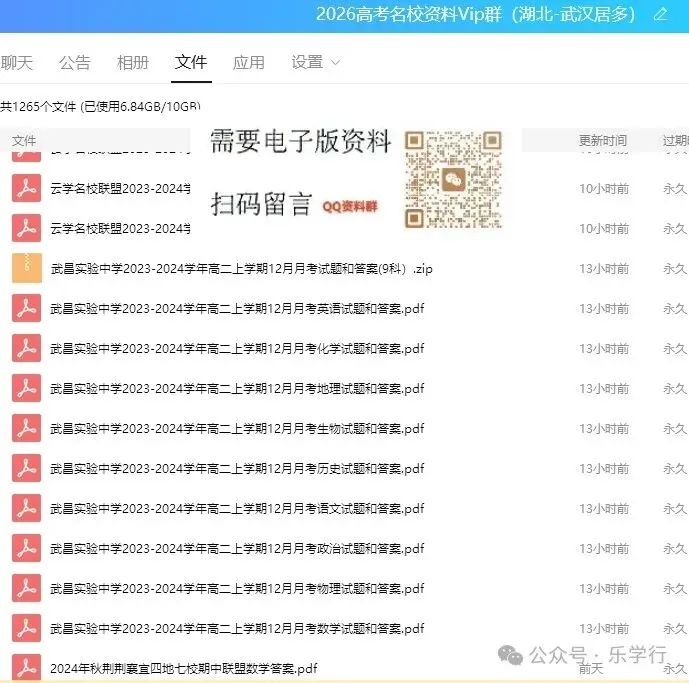Screen dimensions: 689x683
Task: Click PDF icon of 武昌实验中学 数学试题和答案 file
Action: [27, 628]
